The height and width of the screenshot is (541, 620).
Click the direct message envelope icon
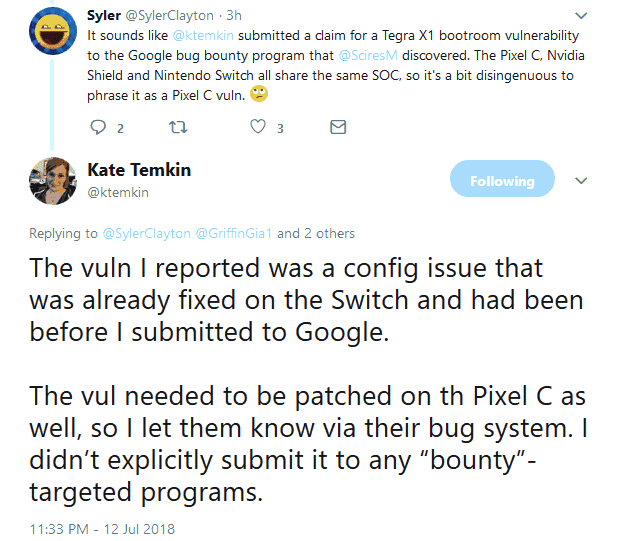tap(338, 127)
